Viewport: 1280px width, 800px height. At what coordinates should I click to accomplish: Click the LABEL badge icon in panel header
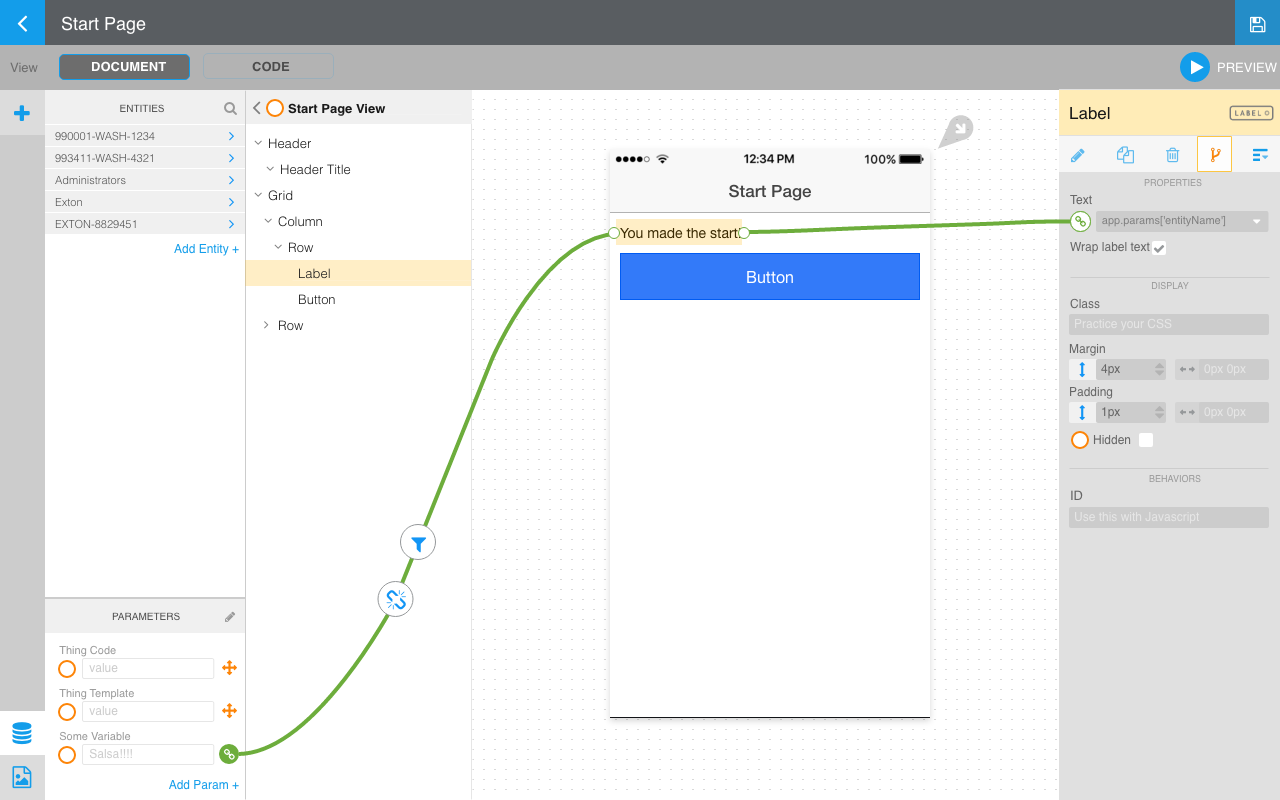pos(1251,113)
